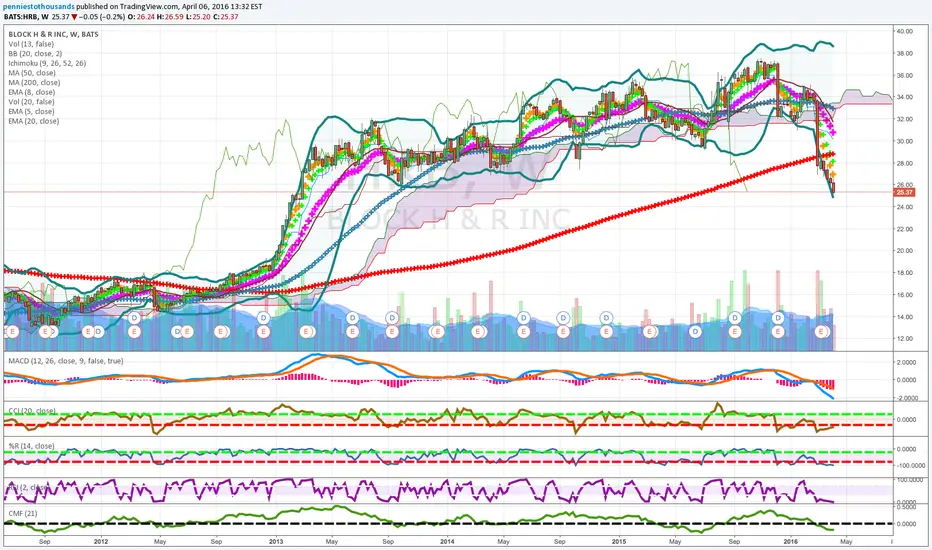Click the −0.05 (−0.2%) change value
Screen dimensions: 932x550
[102, 17]
